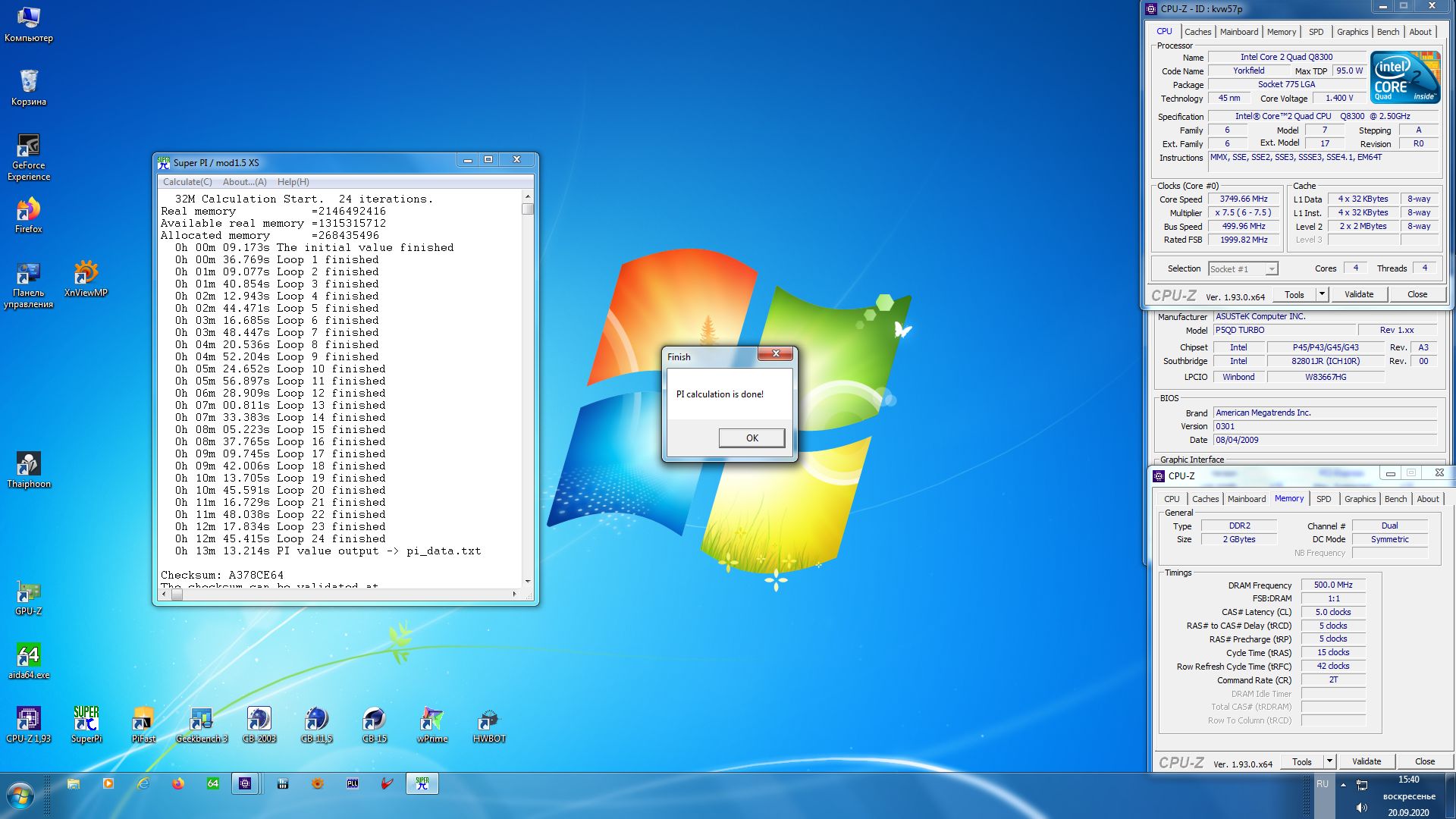
Task: Switch to CPU tab in bottom CPU-Z
Action: tap(1172, 499)
